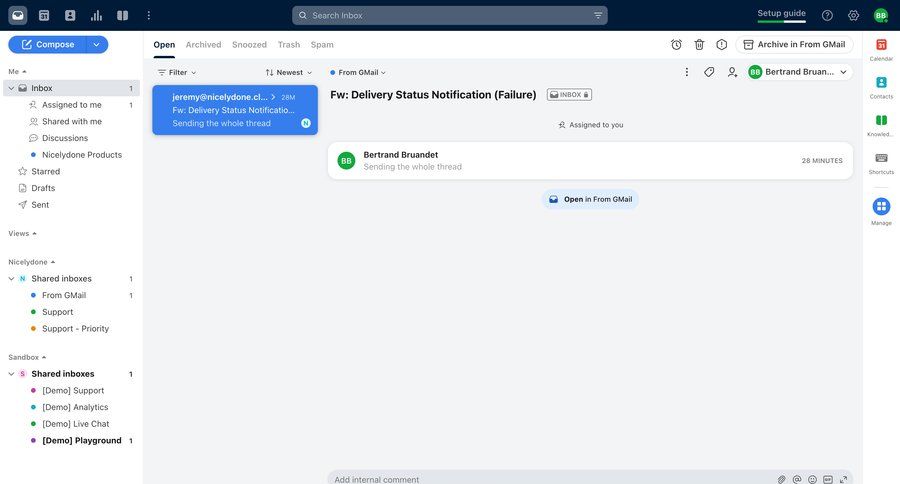Screen dimensions: 900x484
Task: Open conversation more options dots
Action: [x=686, y=72]
